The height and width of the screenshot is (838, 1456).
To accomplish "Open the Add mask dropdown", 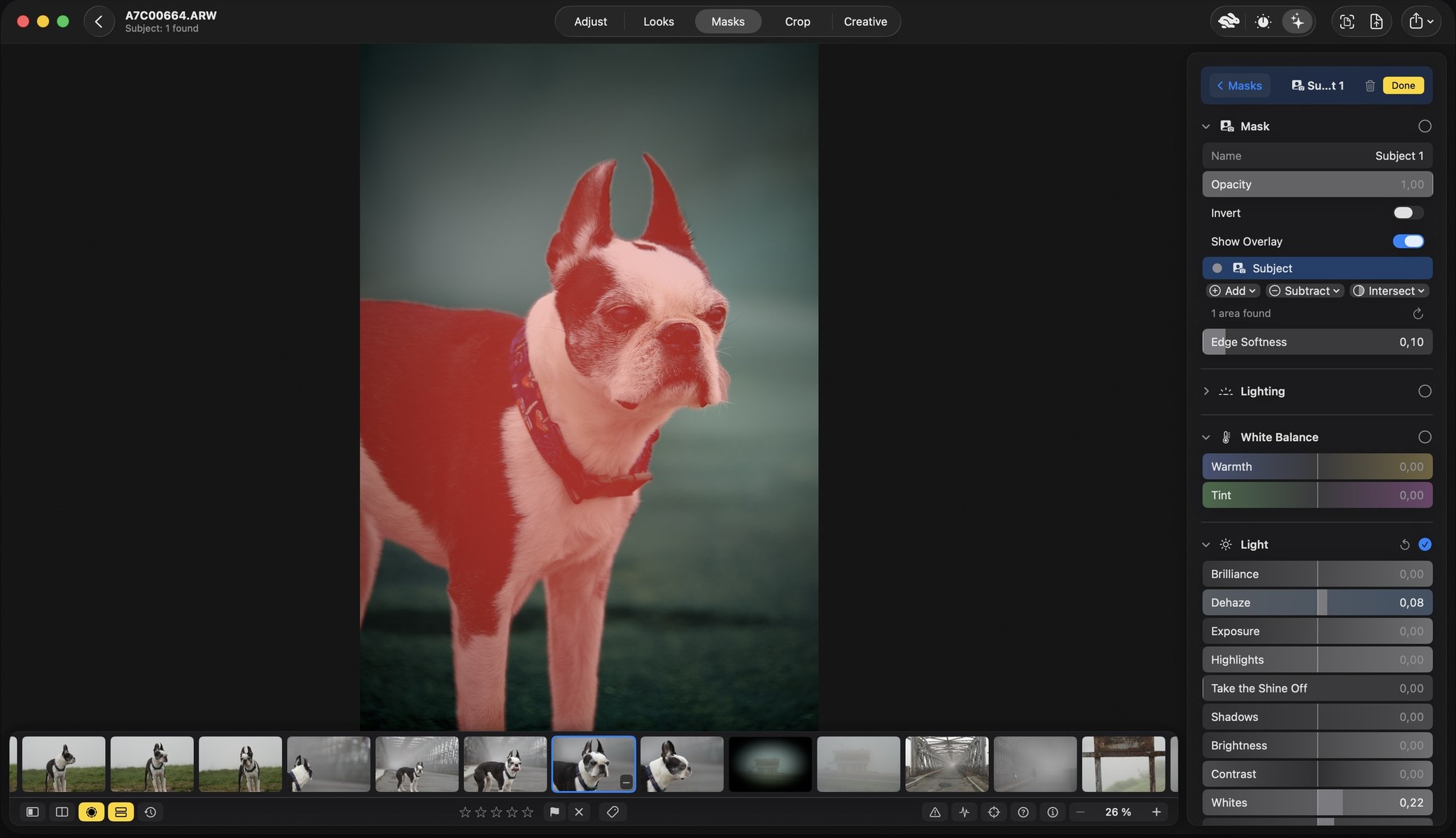I will [1233, 291].
